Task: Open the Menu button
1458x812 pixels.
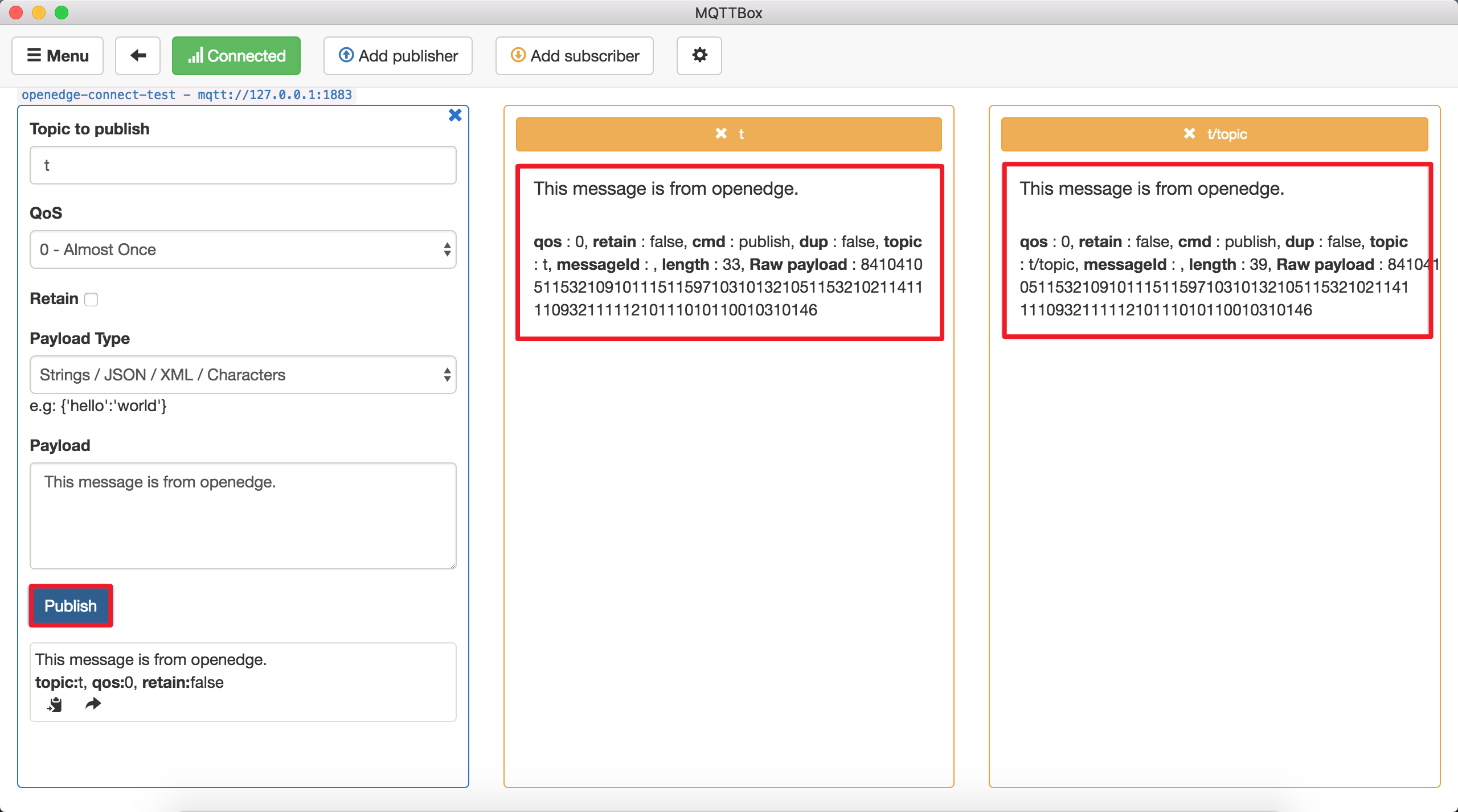Action: [58, 55]
